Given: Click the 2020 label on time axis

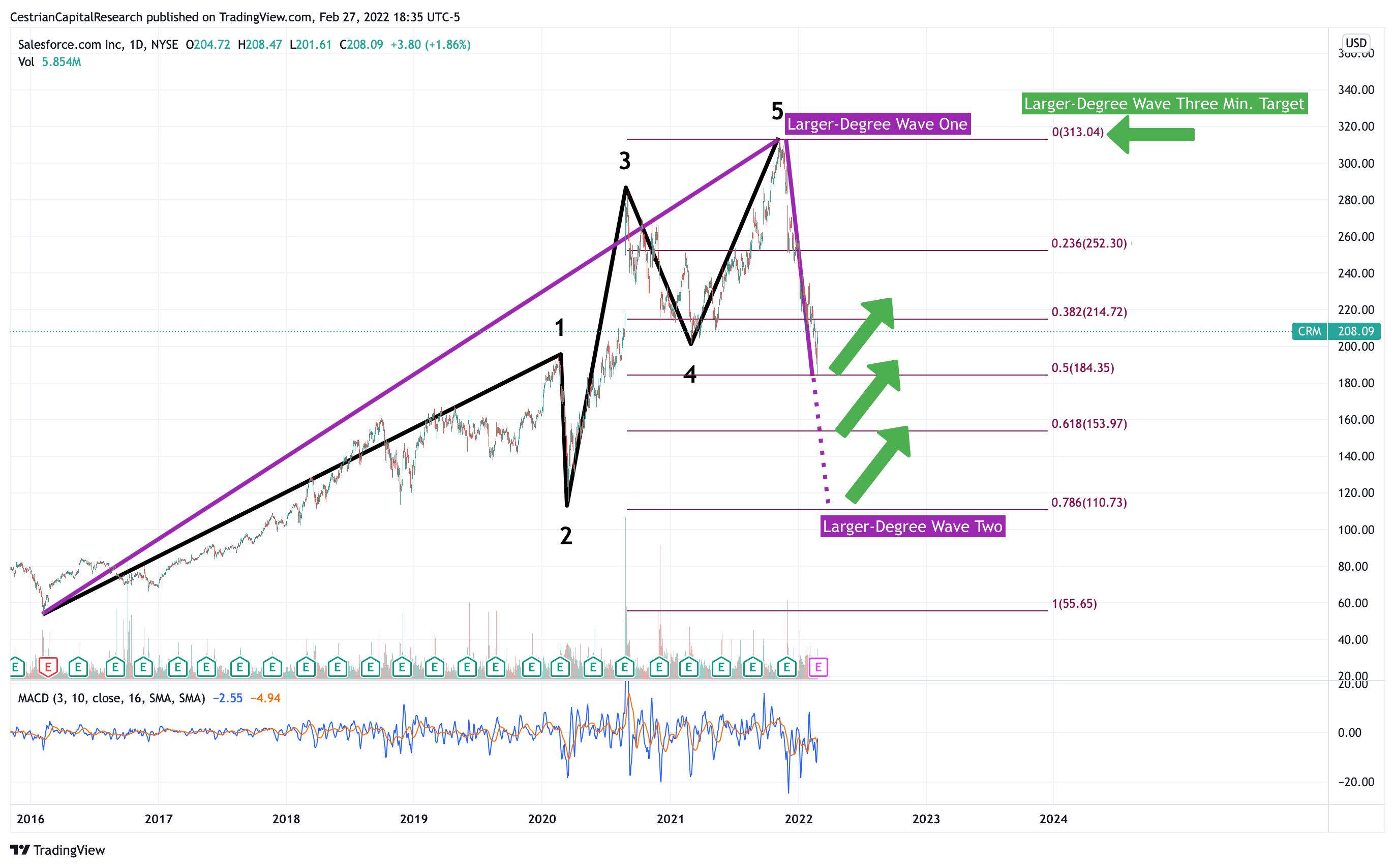Looking at the screenshot, I should click(x=542, y=819).
